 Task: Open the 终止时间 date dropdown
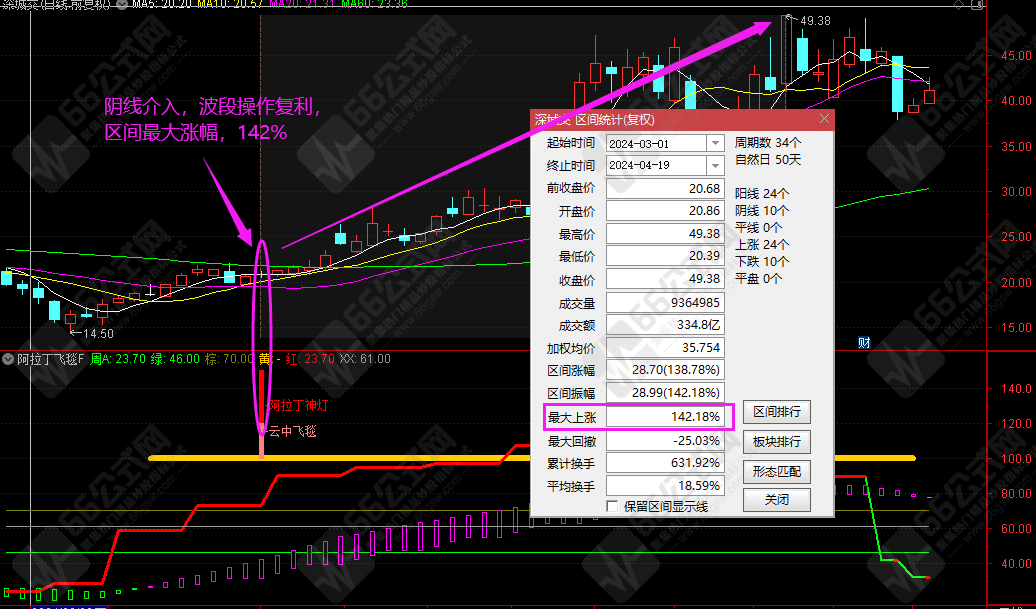(x=715, y=165)
